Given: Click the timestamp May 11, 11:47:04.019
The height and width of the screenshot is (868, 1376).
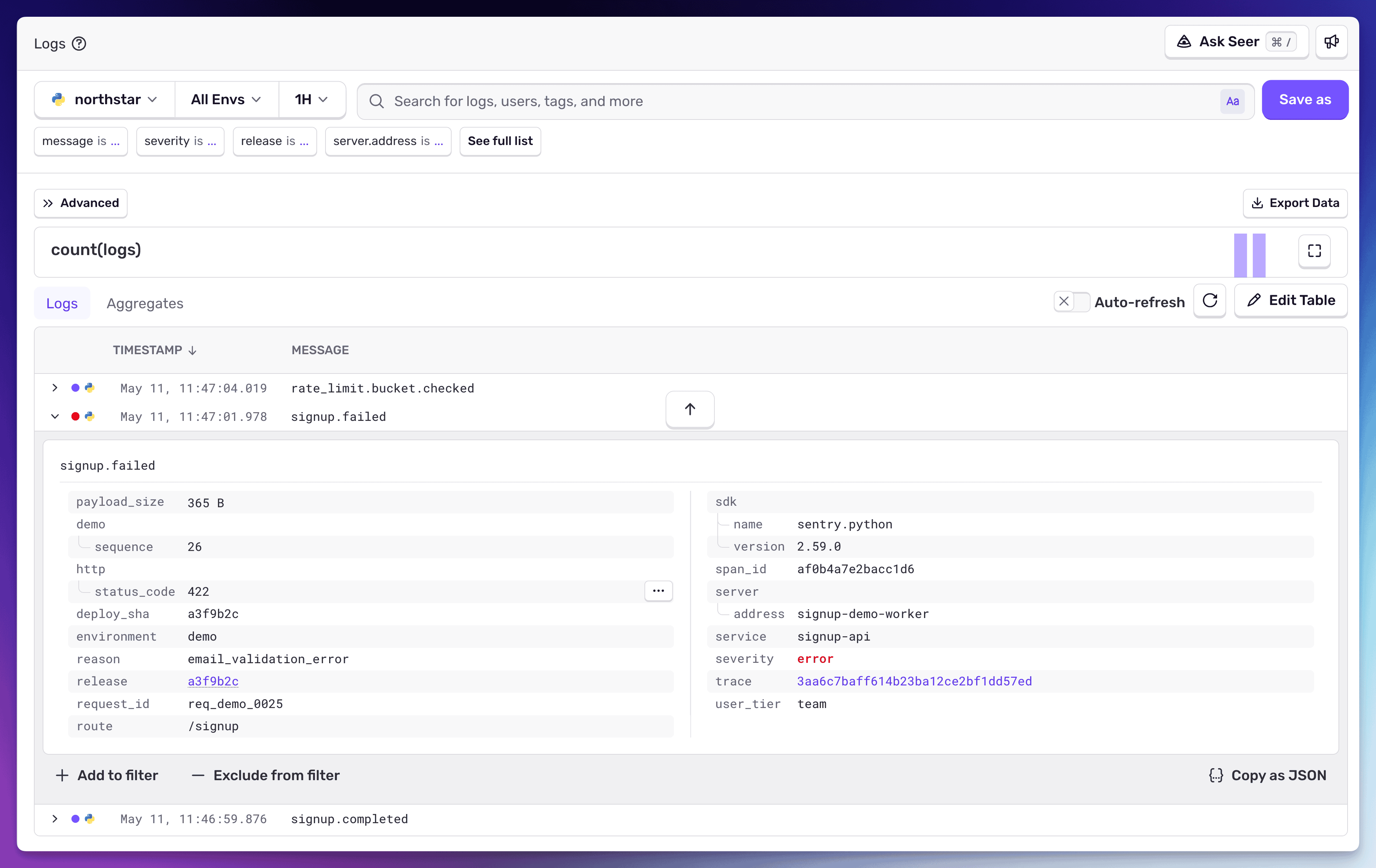Looking at the screenshot, I should pos(193,388).
